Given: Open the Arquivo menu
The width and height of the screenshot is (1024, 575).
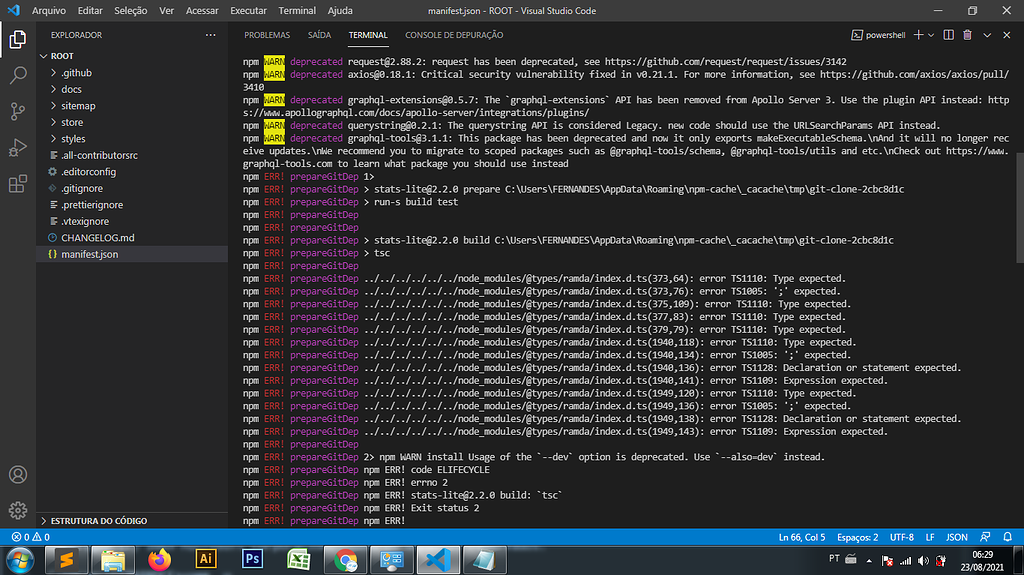Looking at the screenshot, I should point(48,10).
